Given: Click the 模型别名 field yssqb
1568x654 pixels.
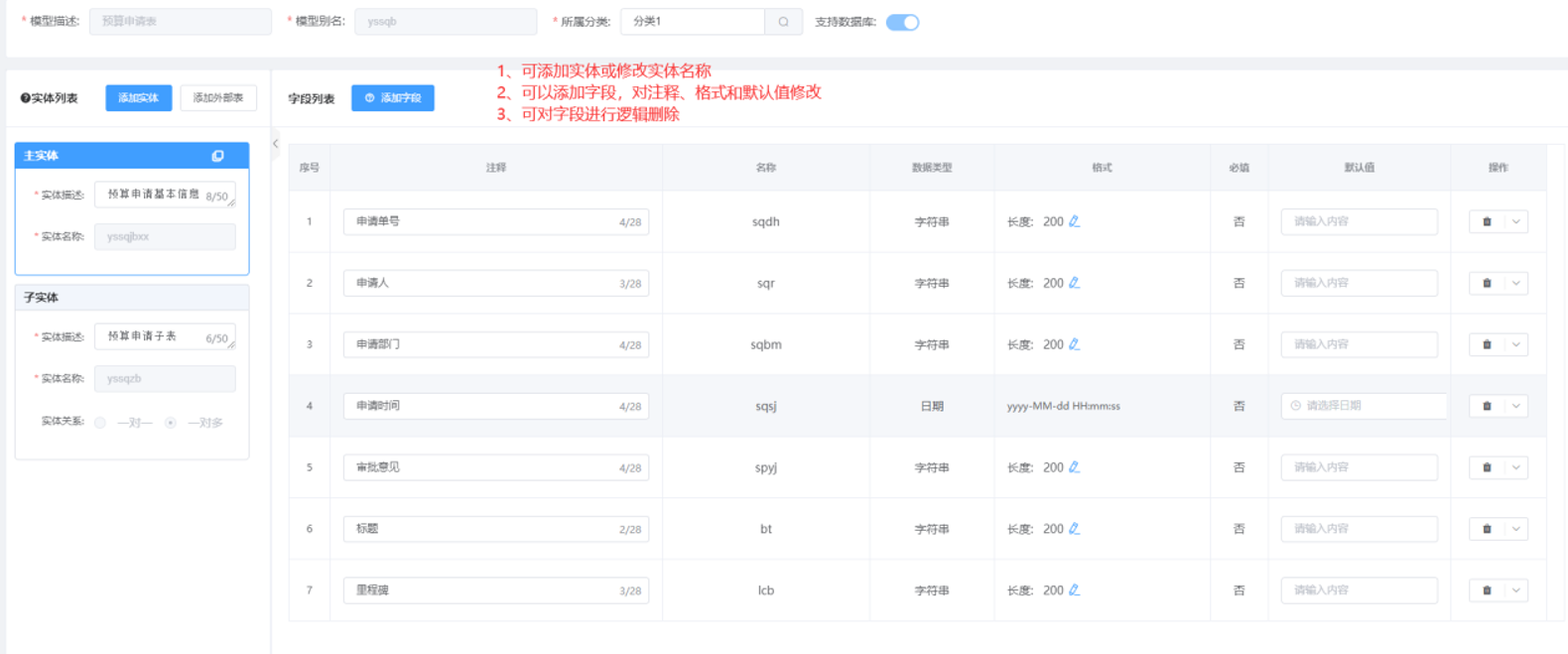Looking at the screenshot, I should (x=446, y=22).
